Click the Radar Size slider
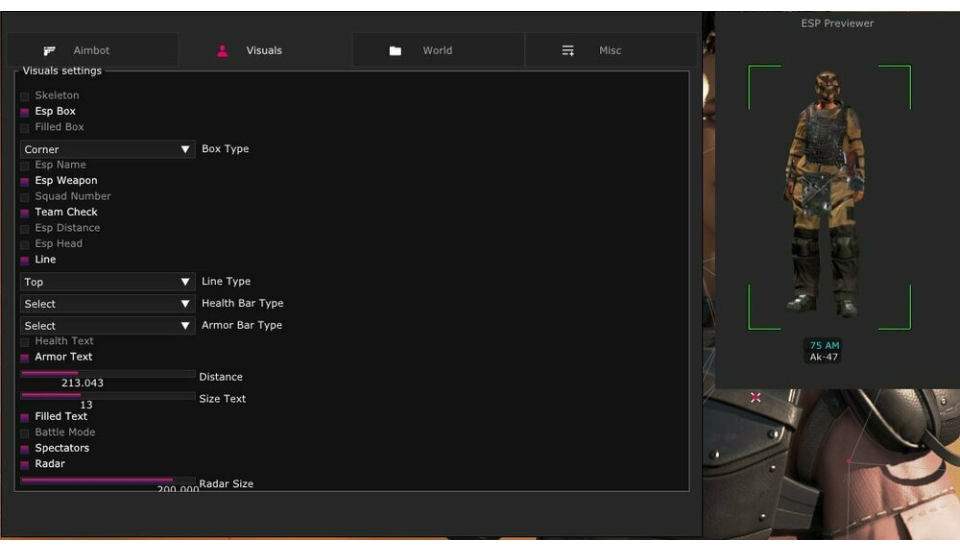 click(x=108, y=481)
